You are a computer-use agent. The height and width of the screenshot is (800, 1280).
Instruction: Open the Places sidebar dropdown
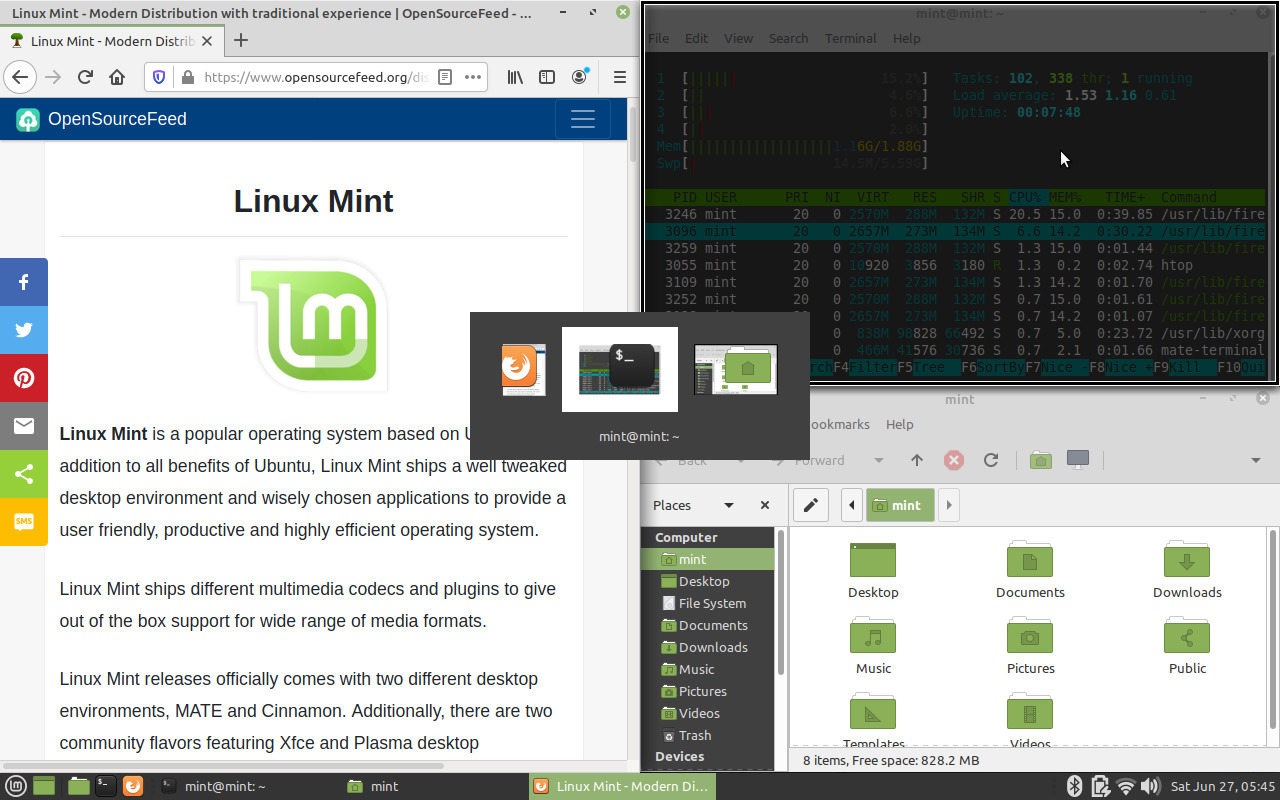[x=727, y=505]
